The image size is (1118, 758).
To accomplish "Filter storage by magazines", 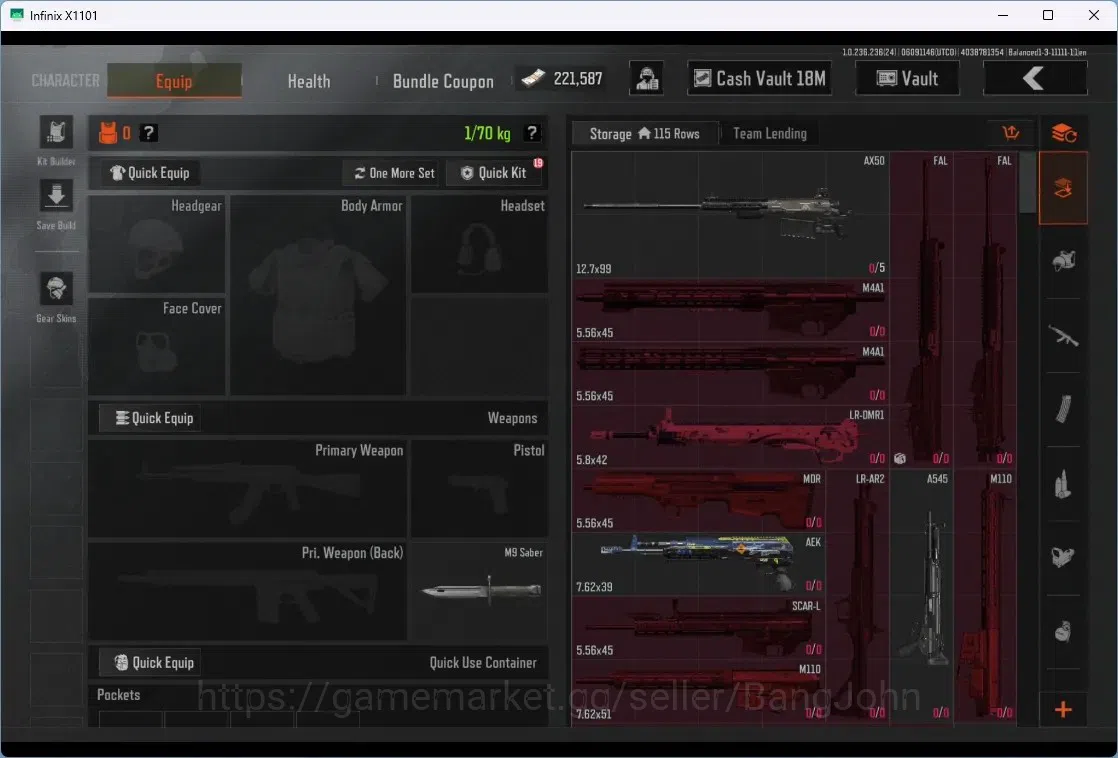I will pyautogui.click(x=1063, y=409).
